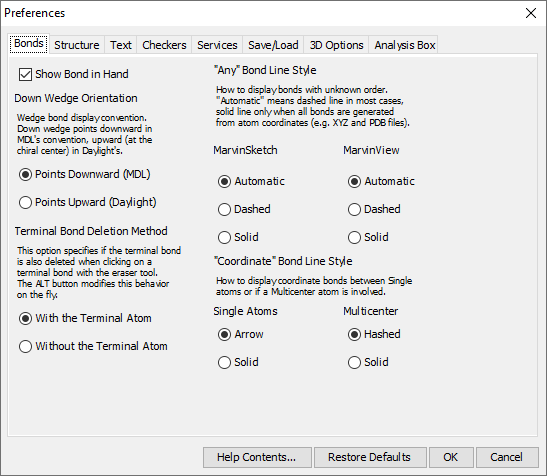Switch to the Structure tab
Viewport: 547px width, 476px height.
click(77, 45)
